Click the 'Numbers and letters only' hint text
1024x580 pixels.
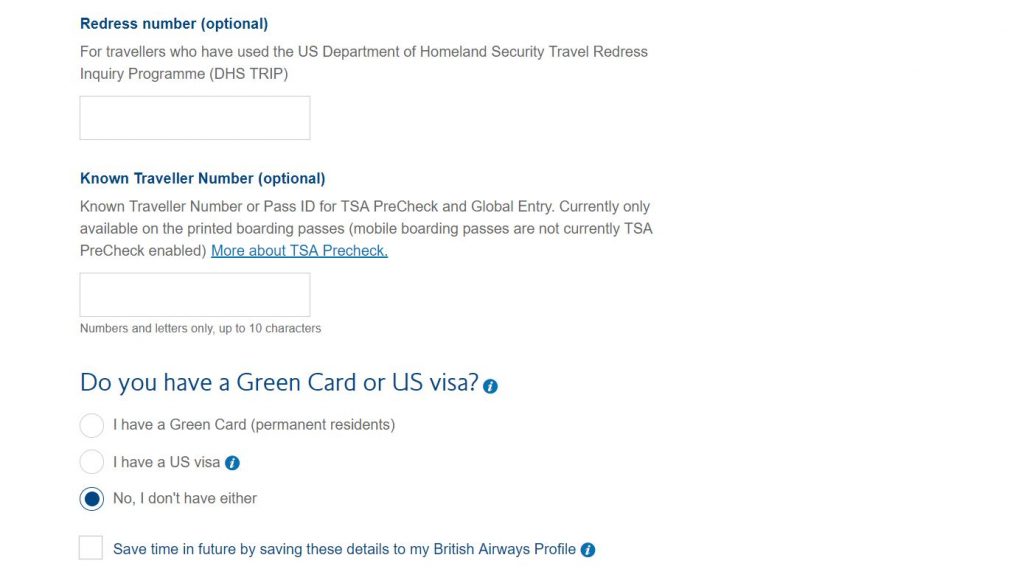tap(200, 329)
